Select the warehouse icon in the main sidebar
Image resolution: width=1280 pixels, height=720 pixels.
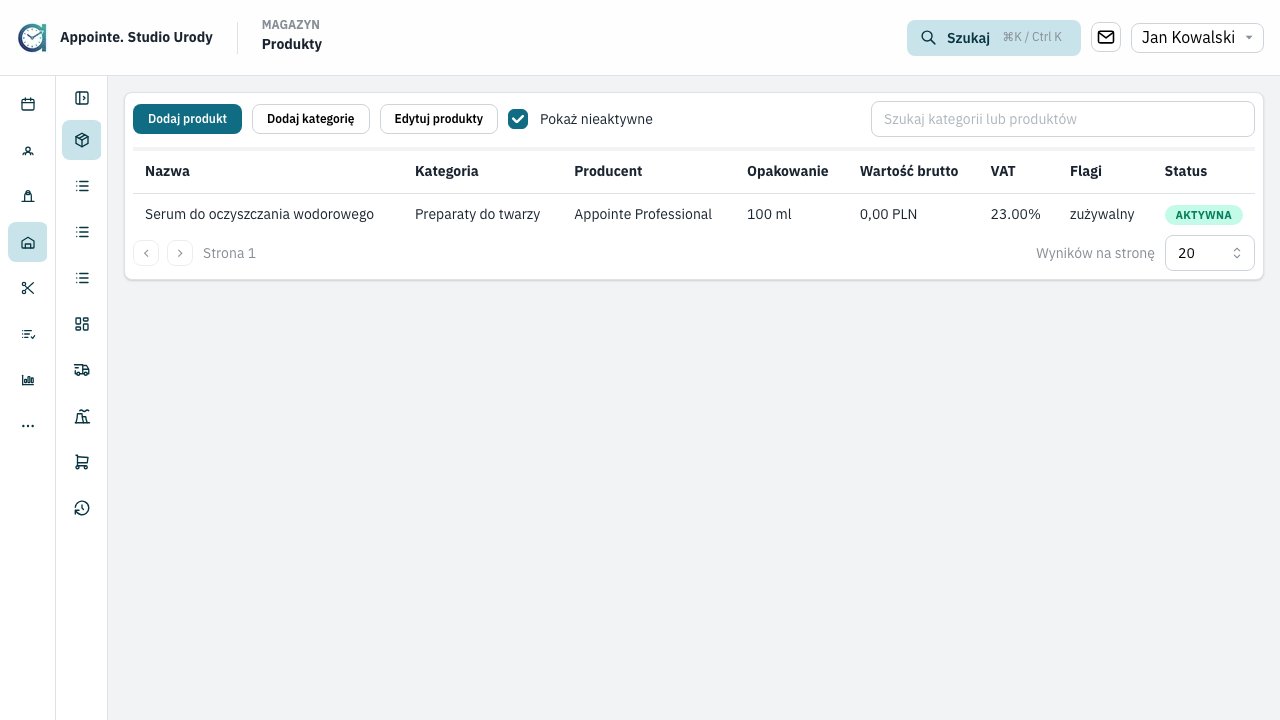coord(28,242)
